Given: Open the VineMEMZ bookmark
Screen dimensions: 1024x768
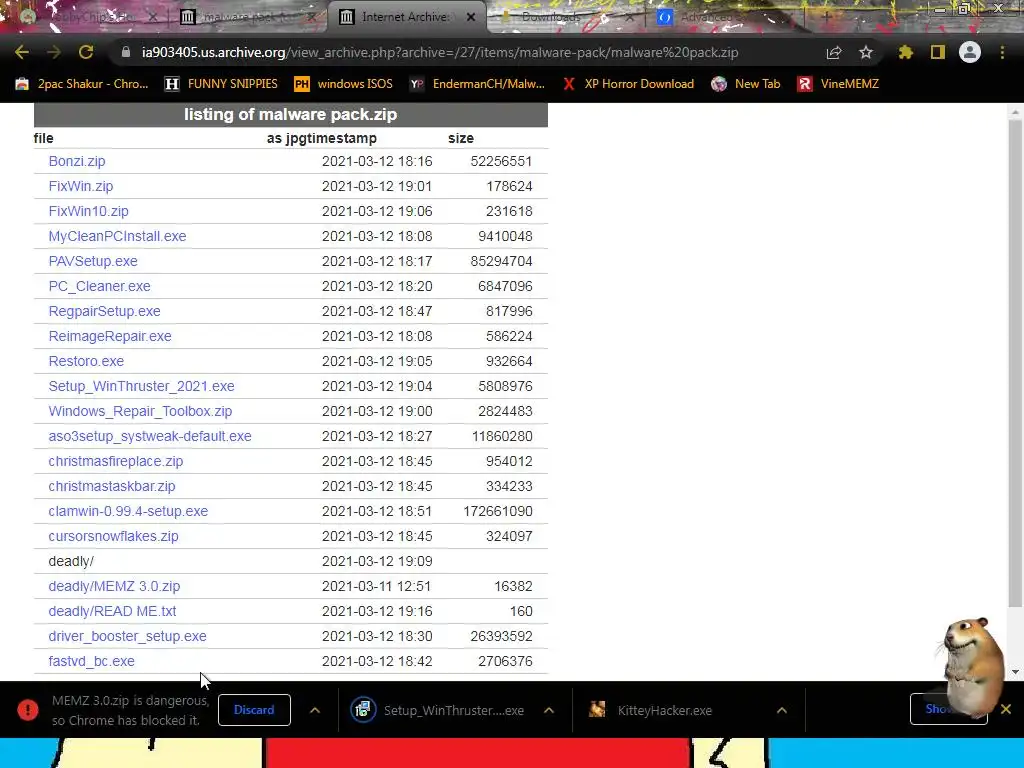Looking at the screenshot, I should [x=838, y=84].
